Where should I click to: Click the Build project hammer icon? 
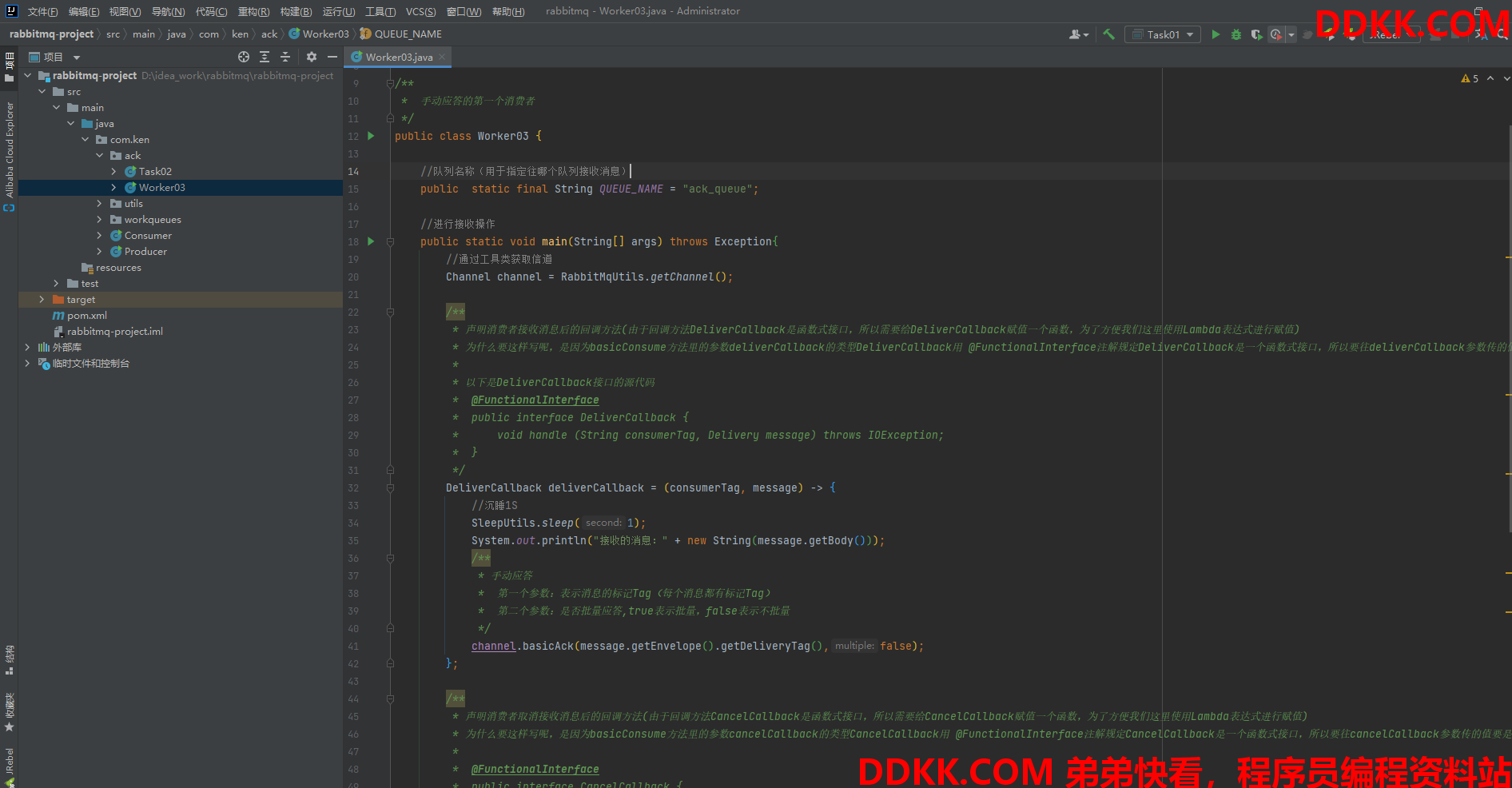tap(1108, 34)
